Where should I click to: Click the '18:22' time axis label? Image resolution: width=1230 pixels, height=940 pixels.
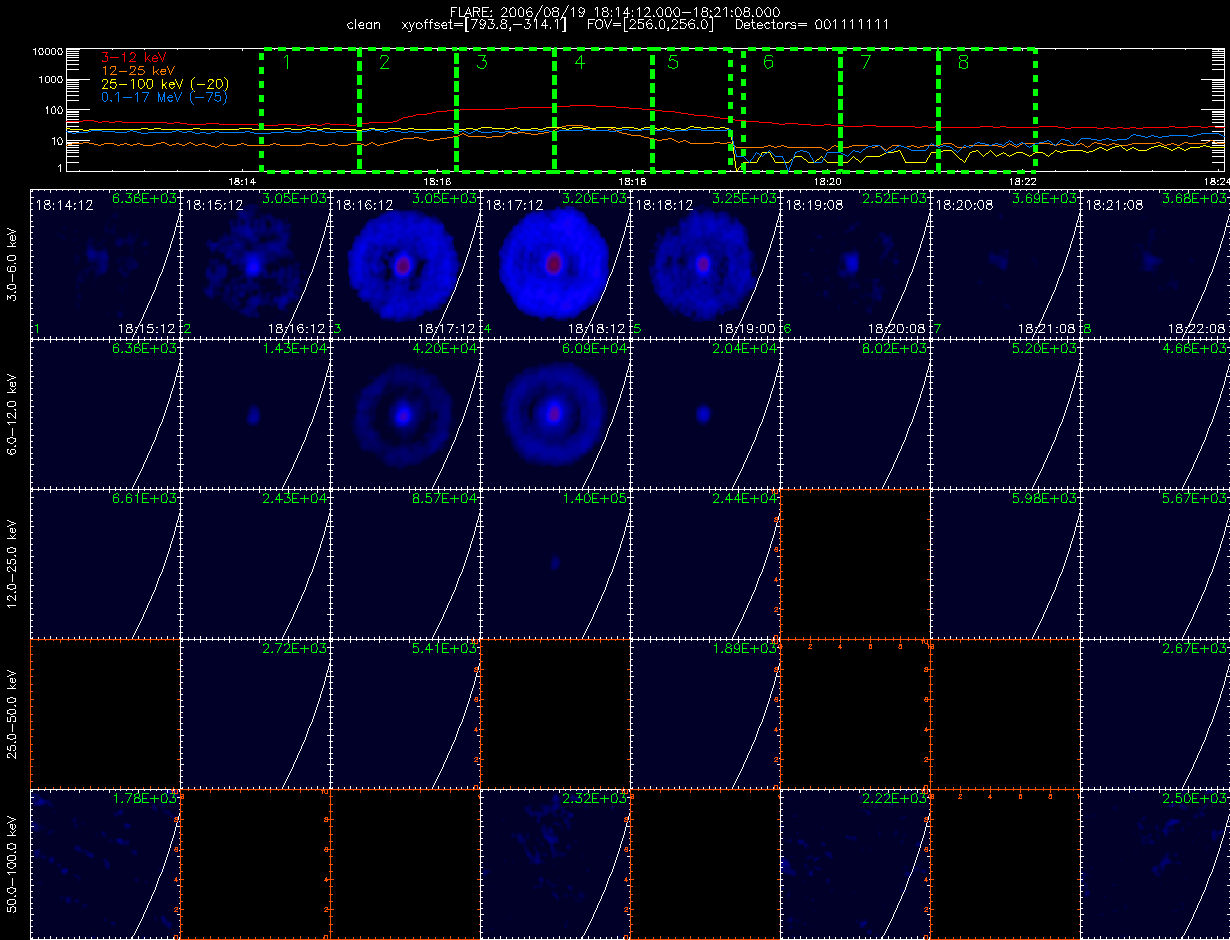coord(1022,182)
